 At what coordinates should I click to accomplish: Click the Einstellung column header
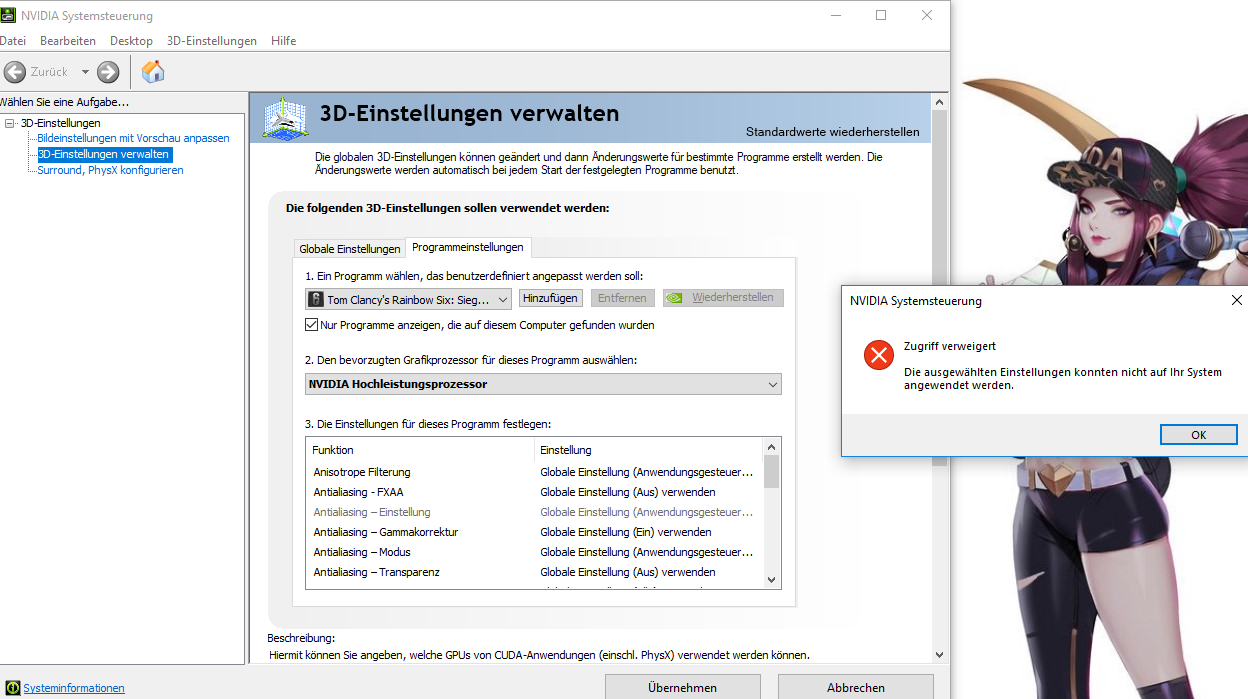648,450
